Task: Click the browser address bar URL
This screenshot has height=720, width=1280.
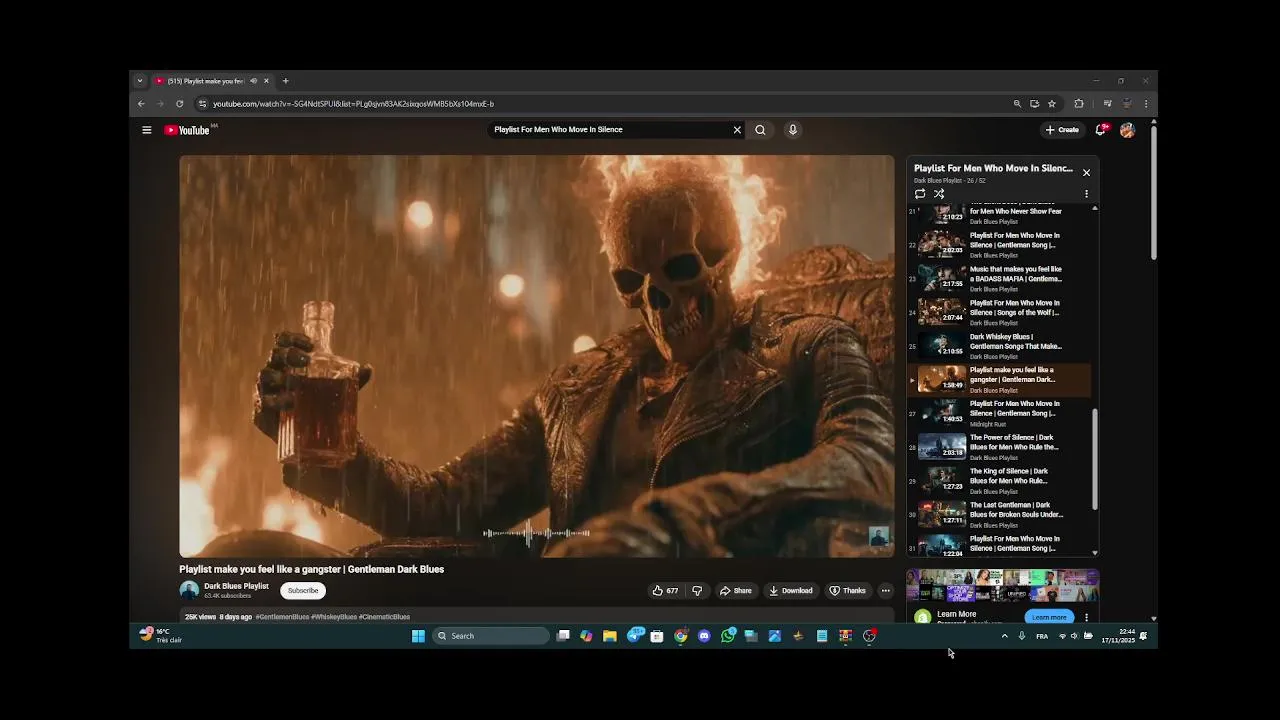Action: coord(353,104)
